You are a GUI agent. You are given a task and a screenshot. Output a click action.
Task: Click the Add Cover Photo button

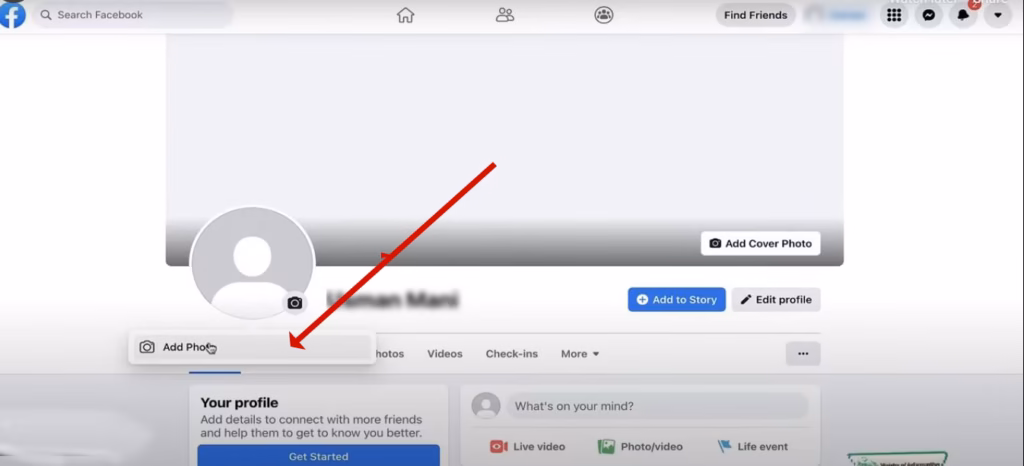click(x=761, y=243)
